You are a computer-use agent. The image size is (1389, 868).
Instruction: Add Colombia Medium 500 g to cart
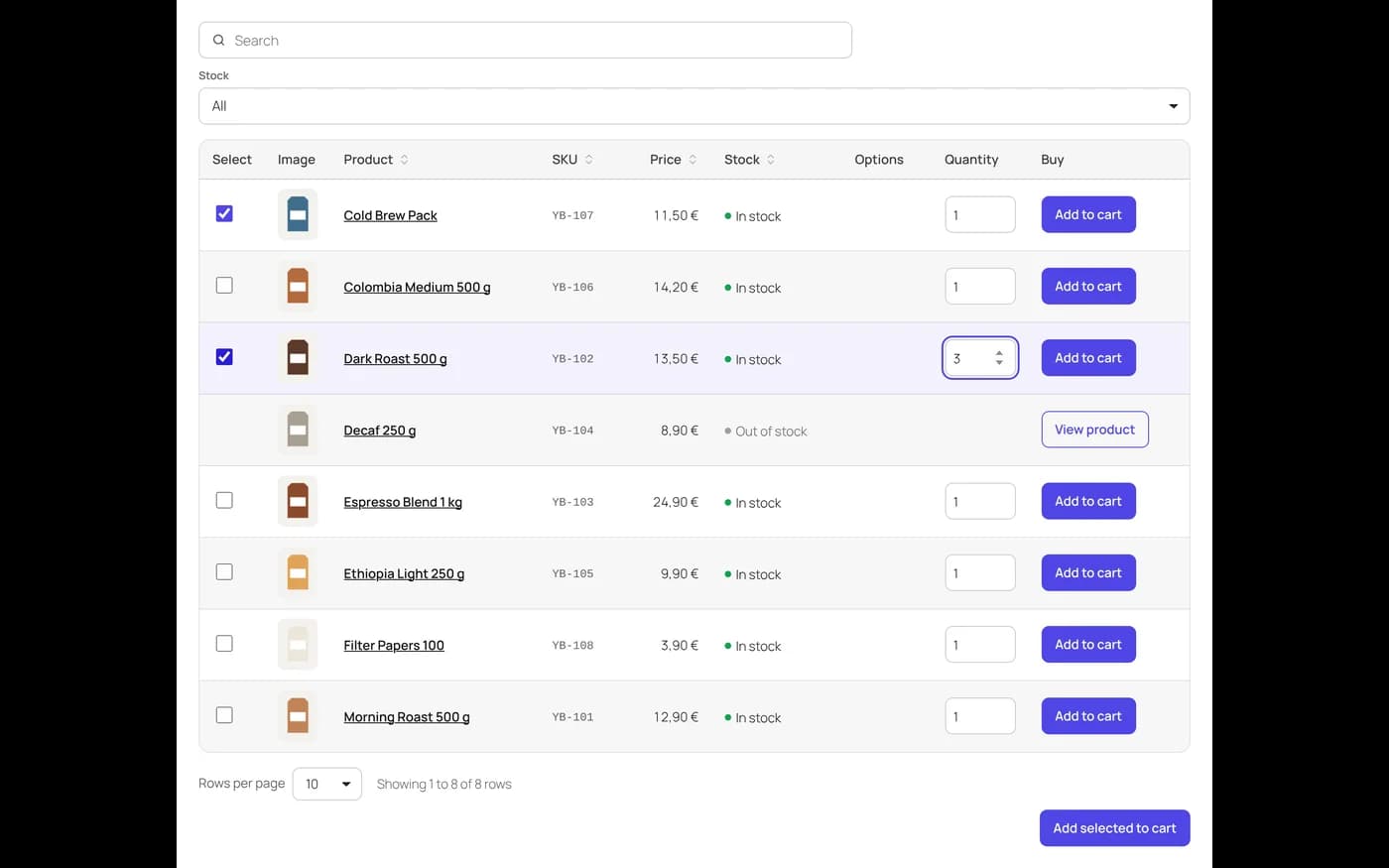[1088, 286]
